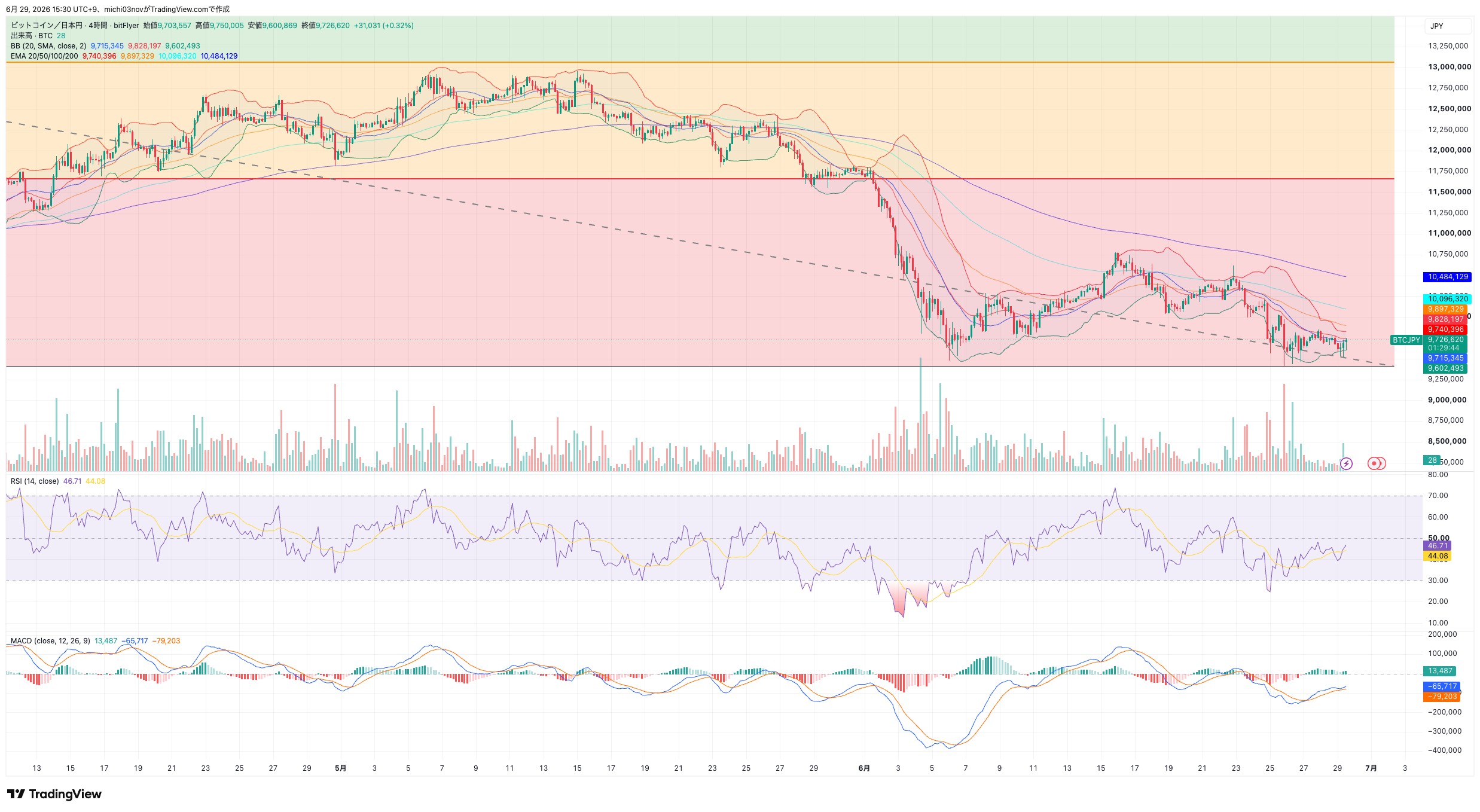Screen dimensions: 1480x812
Task: Click the 安値 9,600,869 low value
Action: click(x=273, y=26)
